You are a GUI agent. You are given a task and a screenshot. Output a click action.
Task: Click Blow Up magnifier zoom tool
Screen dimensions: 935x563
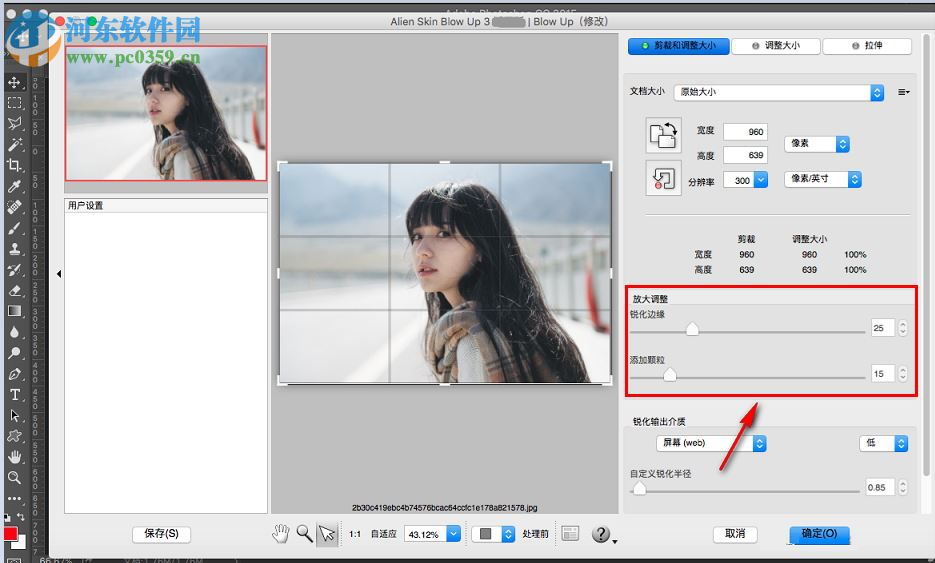304,533
